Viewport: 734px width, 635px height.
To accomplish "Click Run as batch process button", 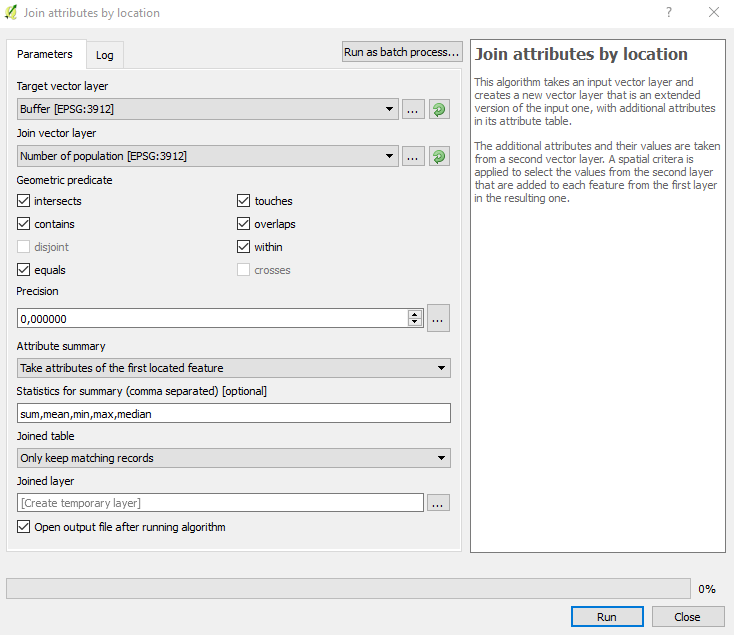I will point(402,52).
